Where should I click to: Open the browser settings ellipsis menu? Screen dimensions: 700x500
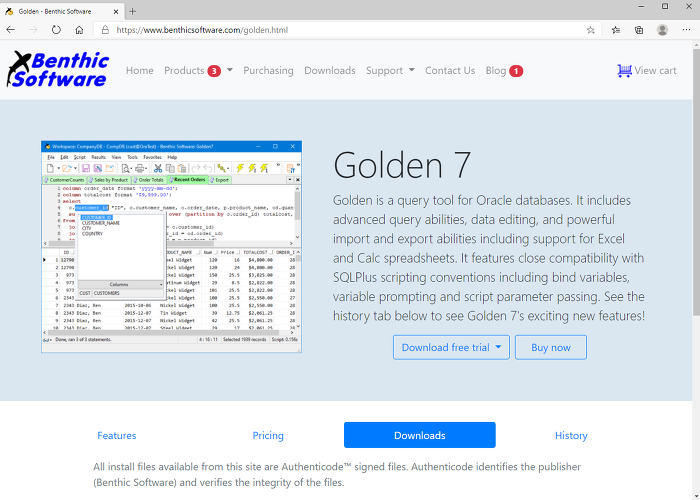pyautogui.click(x=687, y=30)
